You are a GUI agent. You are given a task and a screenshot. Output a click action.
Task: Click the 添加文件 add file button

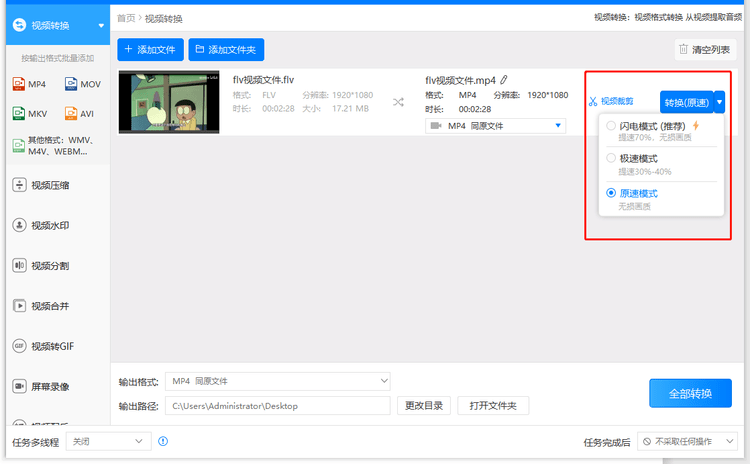click(150, 49)
